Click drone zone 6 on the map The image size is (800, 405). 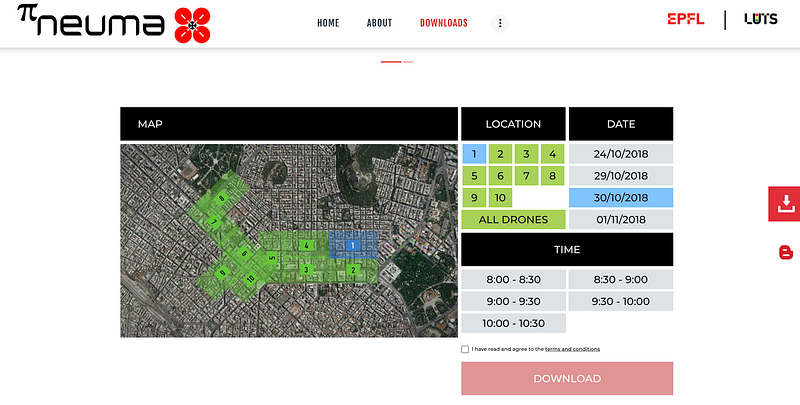click(244, 253)
